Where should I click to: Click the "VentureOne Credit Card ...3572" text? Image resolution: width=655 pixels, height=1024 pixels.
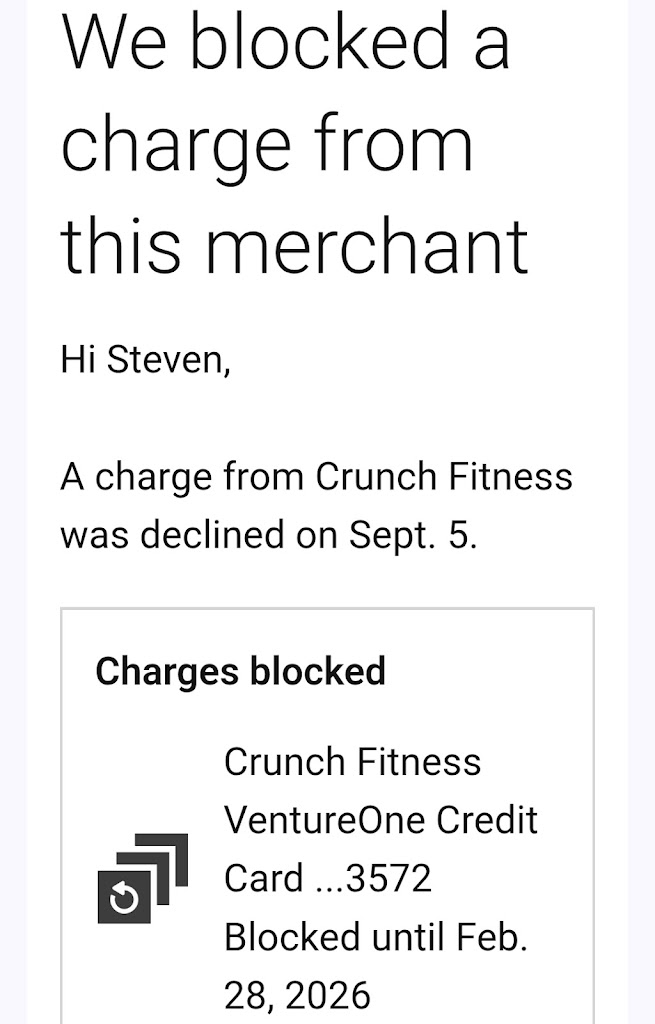(x=380, y=849)
